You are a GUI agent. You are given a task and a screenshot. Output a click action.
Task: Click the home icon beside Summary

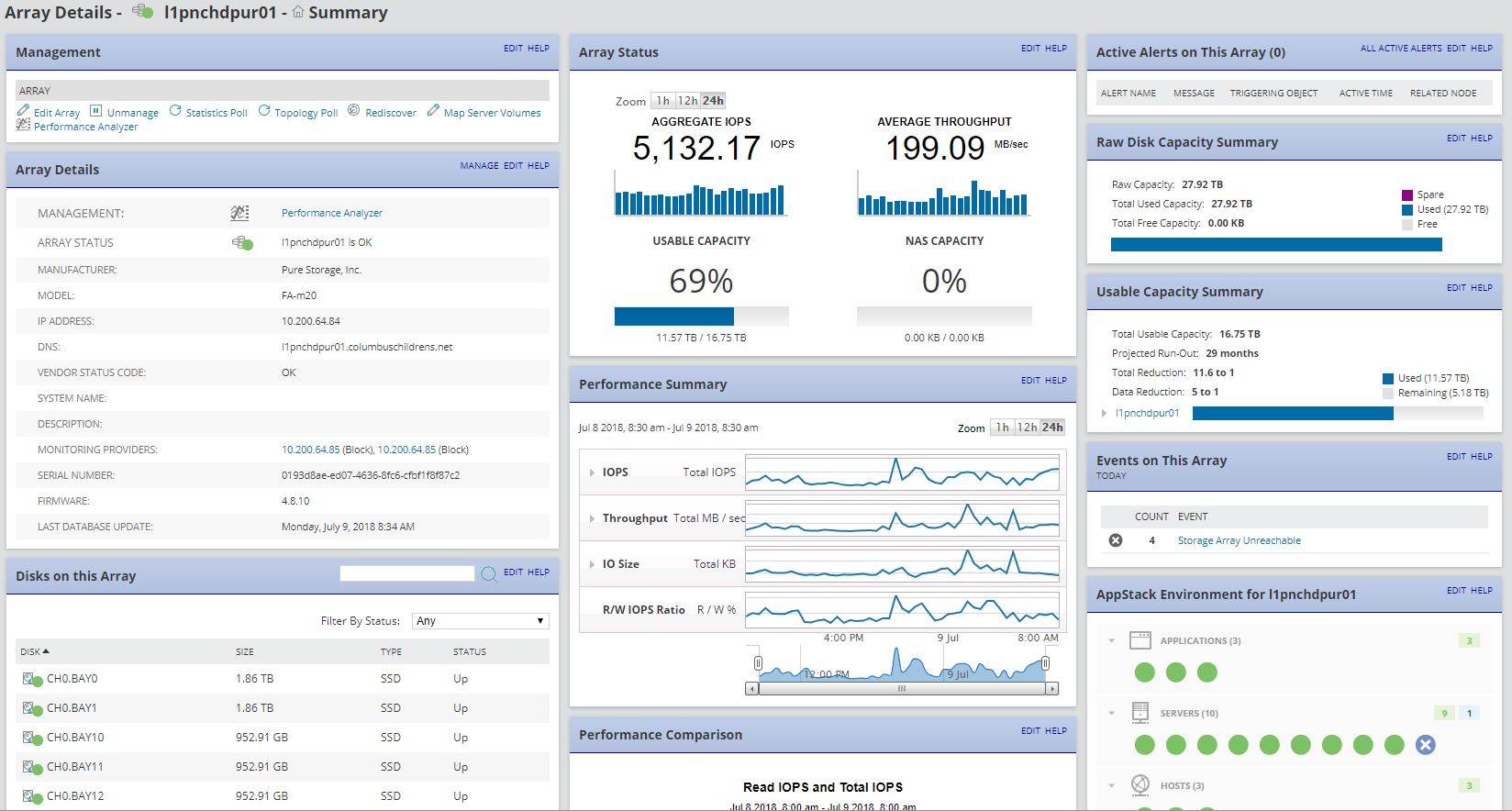[x=298, y=12]
